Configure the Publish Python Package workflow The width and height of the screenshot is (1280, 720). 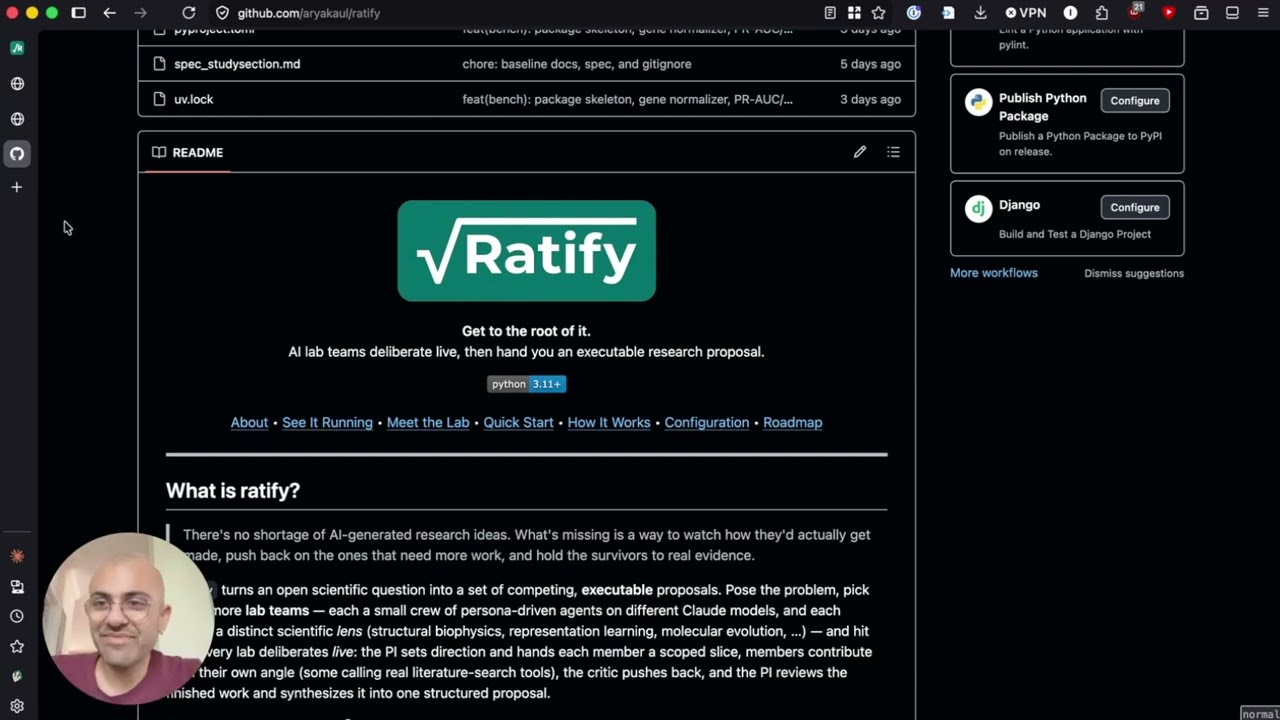coord(1135,100)
